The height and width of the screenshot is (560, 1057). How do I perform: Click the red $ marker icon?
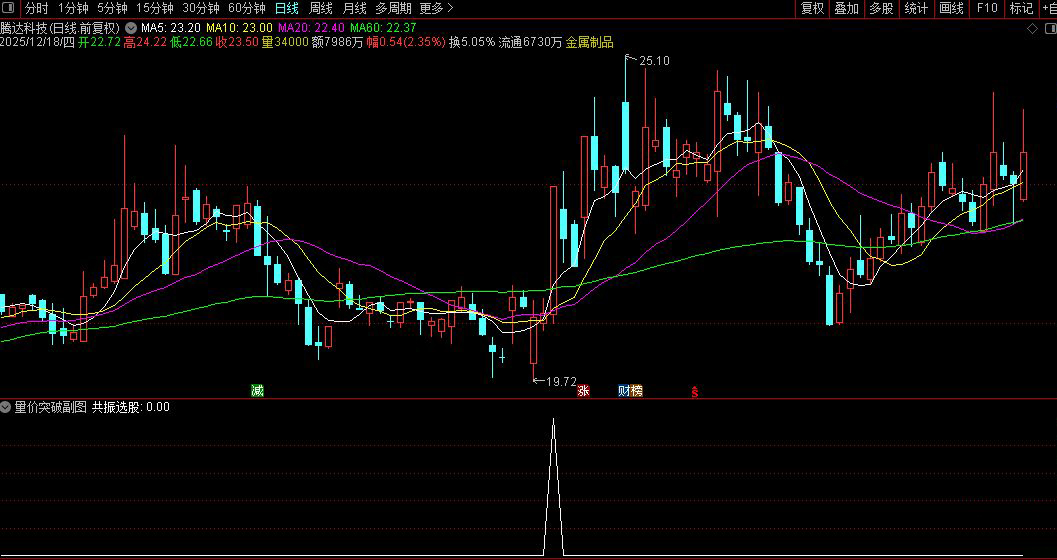click(694, 391)
